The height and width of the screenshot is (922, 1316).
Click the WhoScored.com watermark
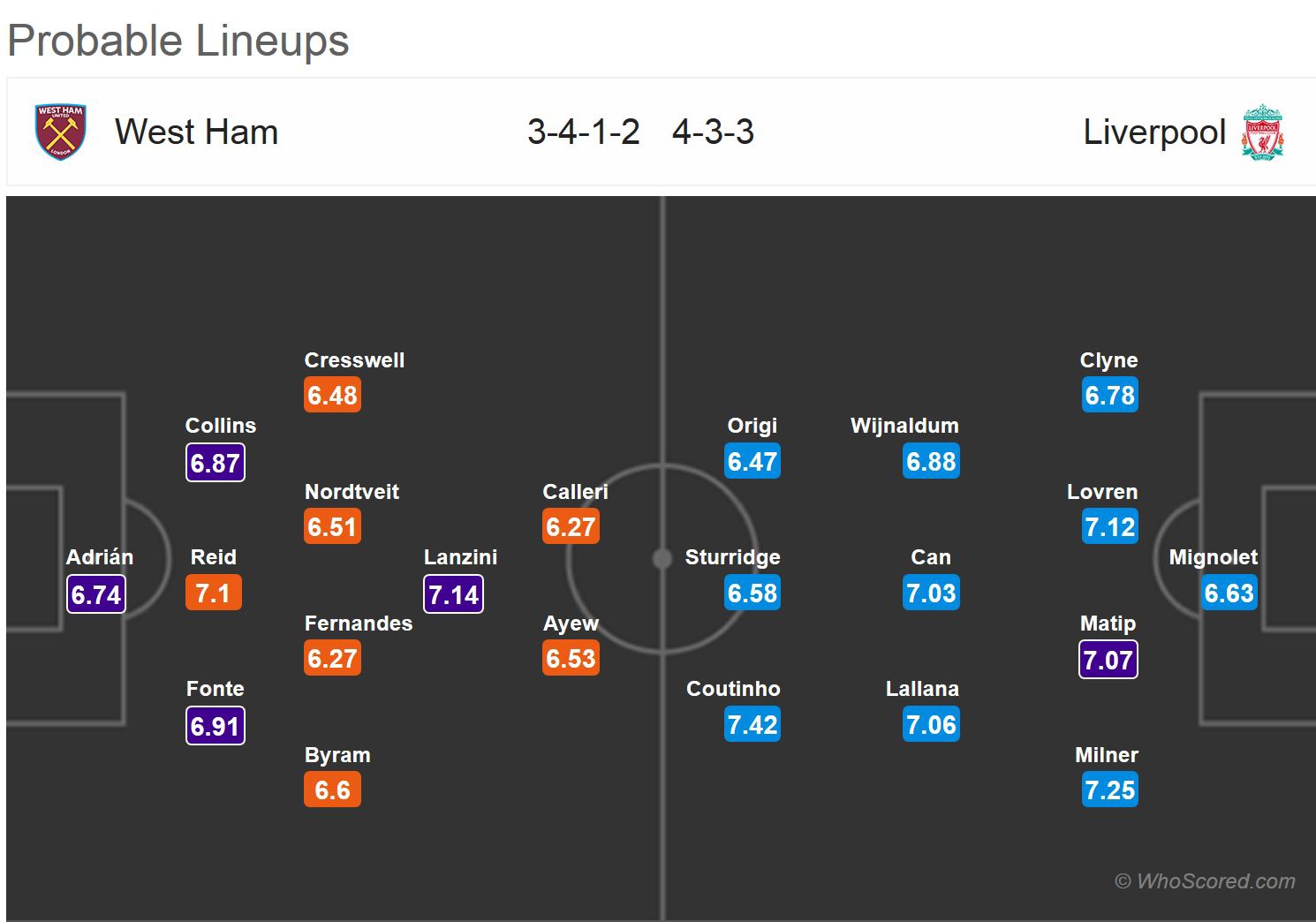[1205, 880]
